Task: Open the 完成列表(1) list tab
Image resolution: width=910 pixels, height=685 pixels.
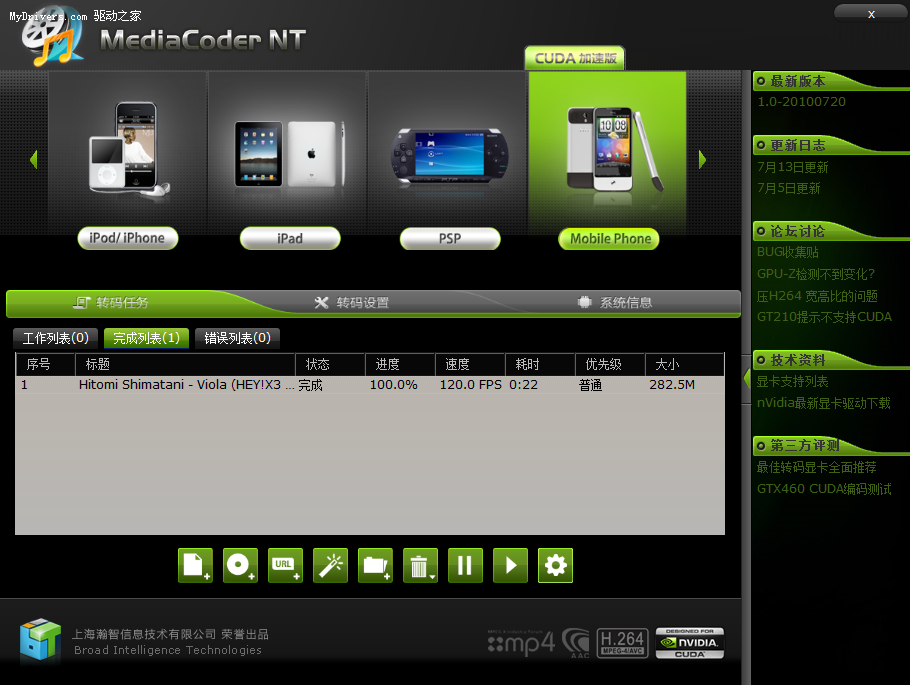Action: coord(146,338)
